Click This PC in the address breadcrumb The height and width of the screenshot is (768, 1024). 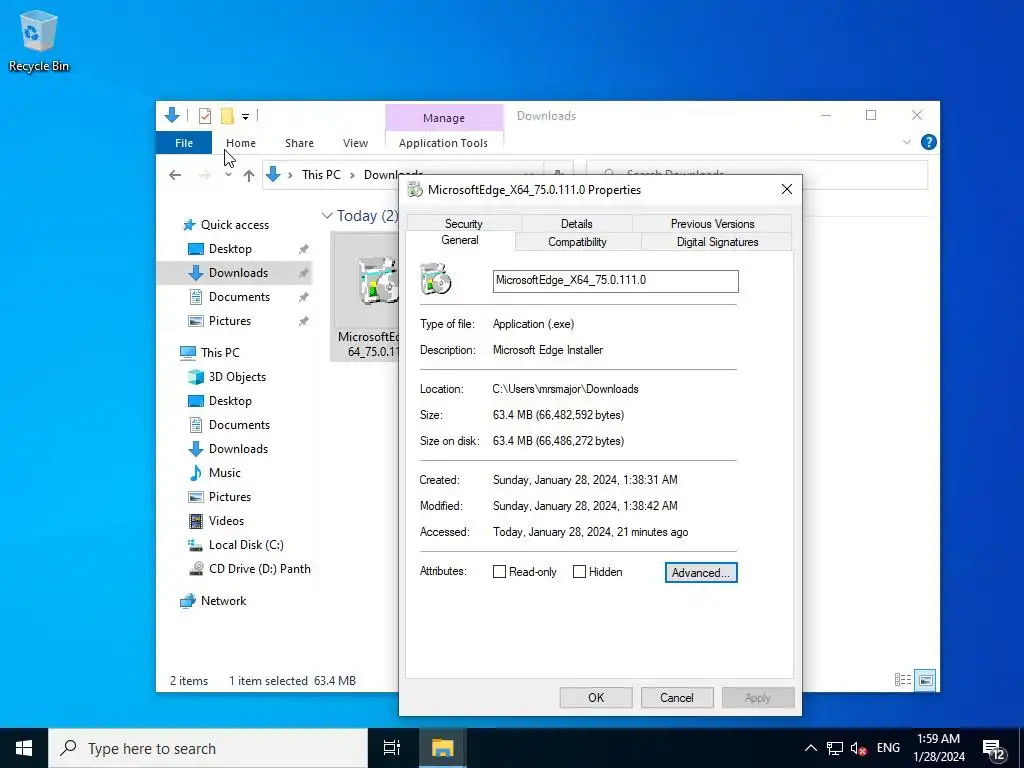point(321,175)
